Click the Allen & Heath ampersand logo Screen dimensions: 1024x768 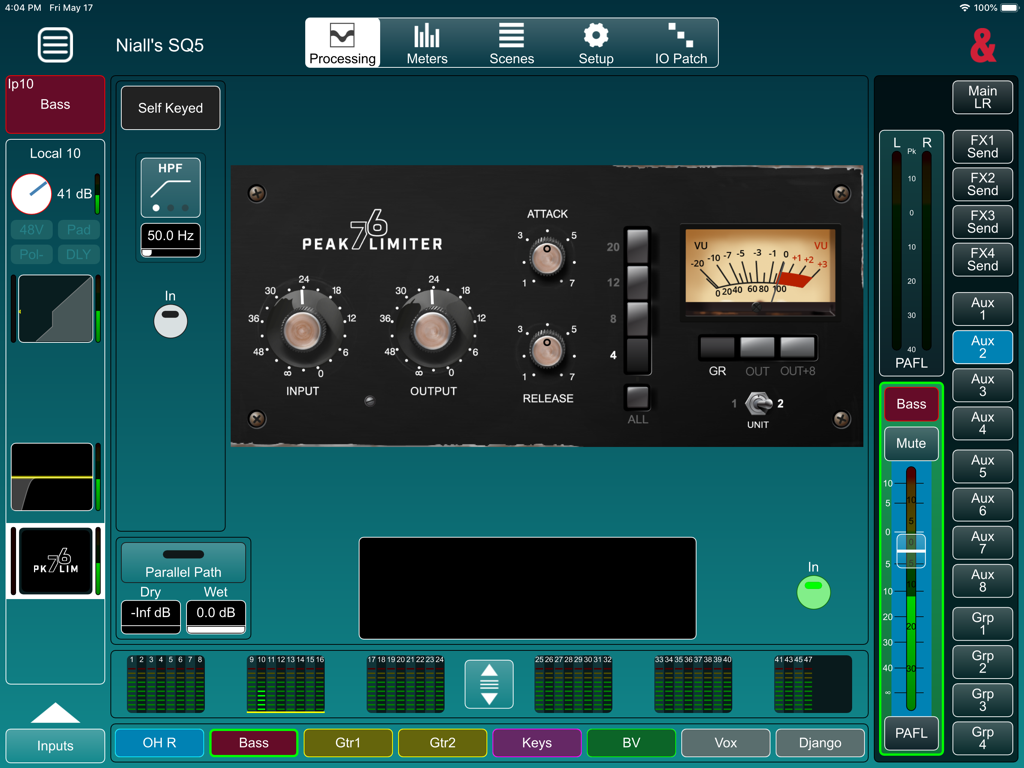[x=982, y=46]
